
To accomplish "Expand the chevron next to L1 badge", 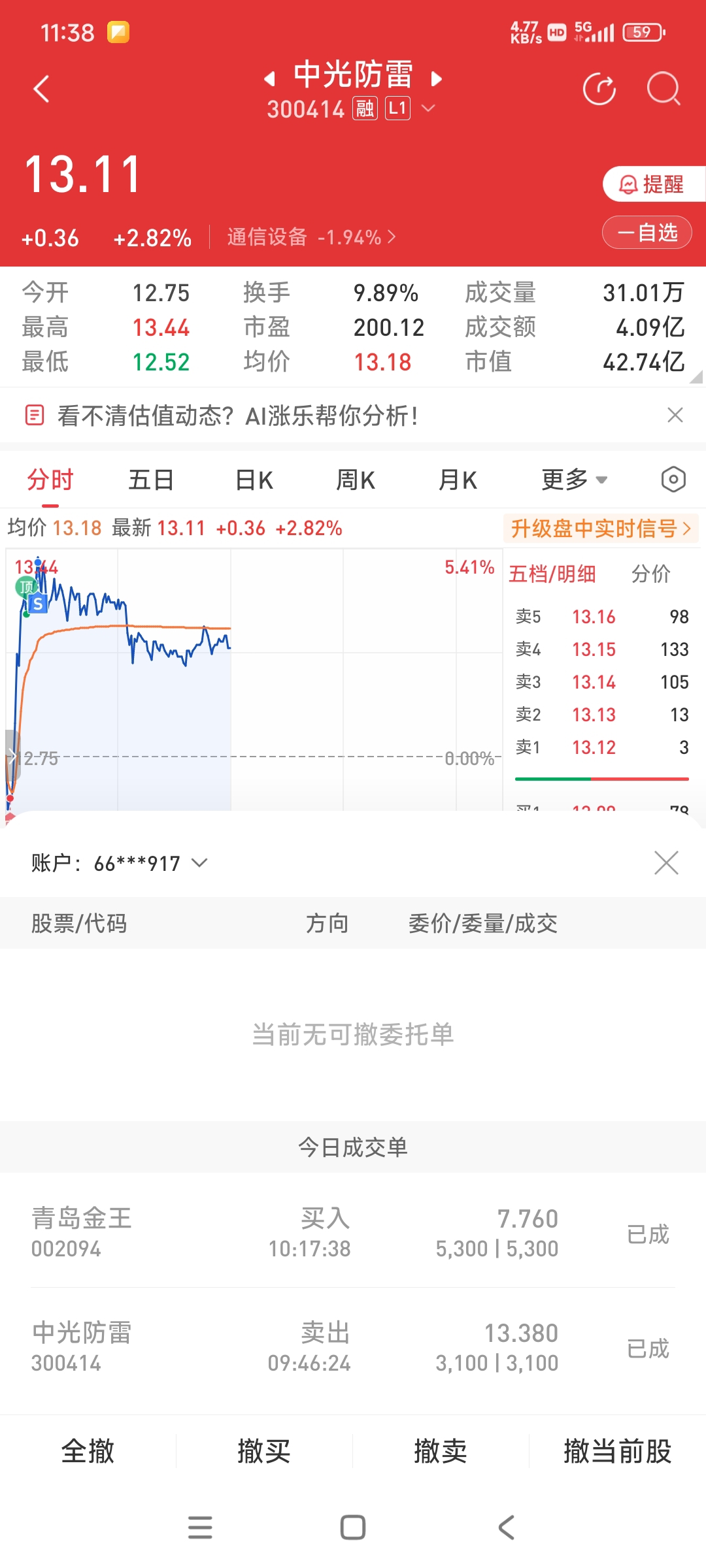I will tap(428, 108).
